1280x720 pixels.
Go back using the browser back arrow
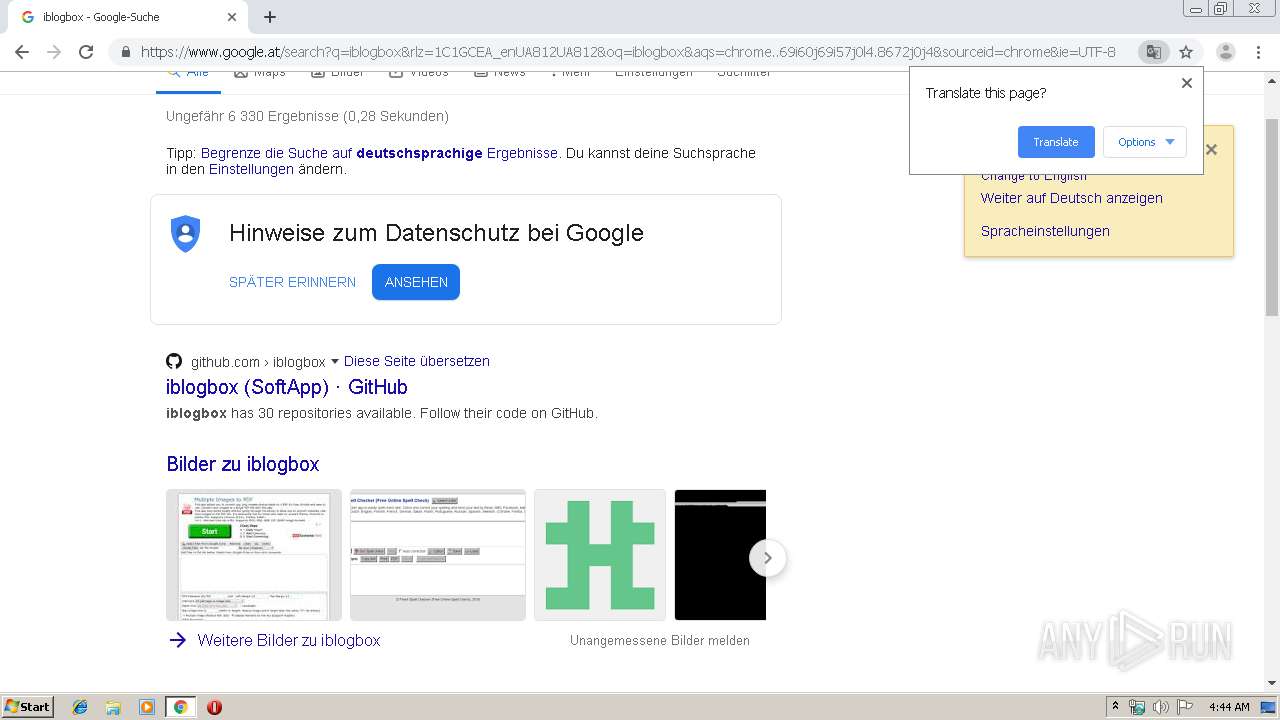coord(22,52)
